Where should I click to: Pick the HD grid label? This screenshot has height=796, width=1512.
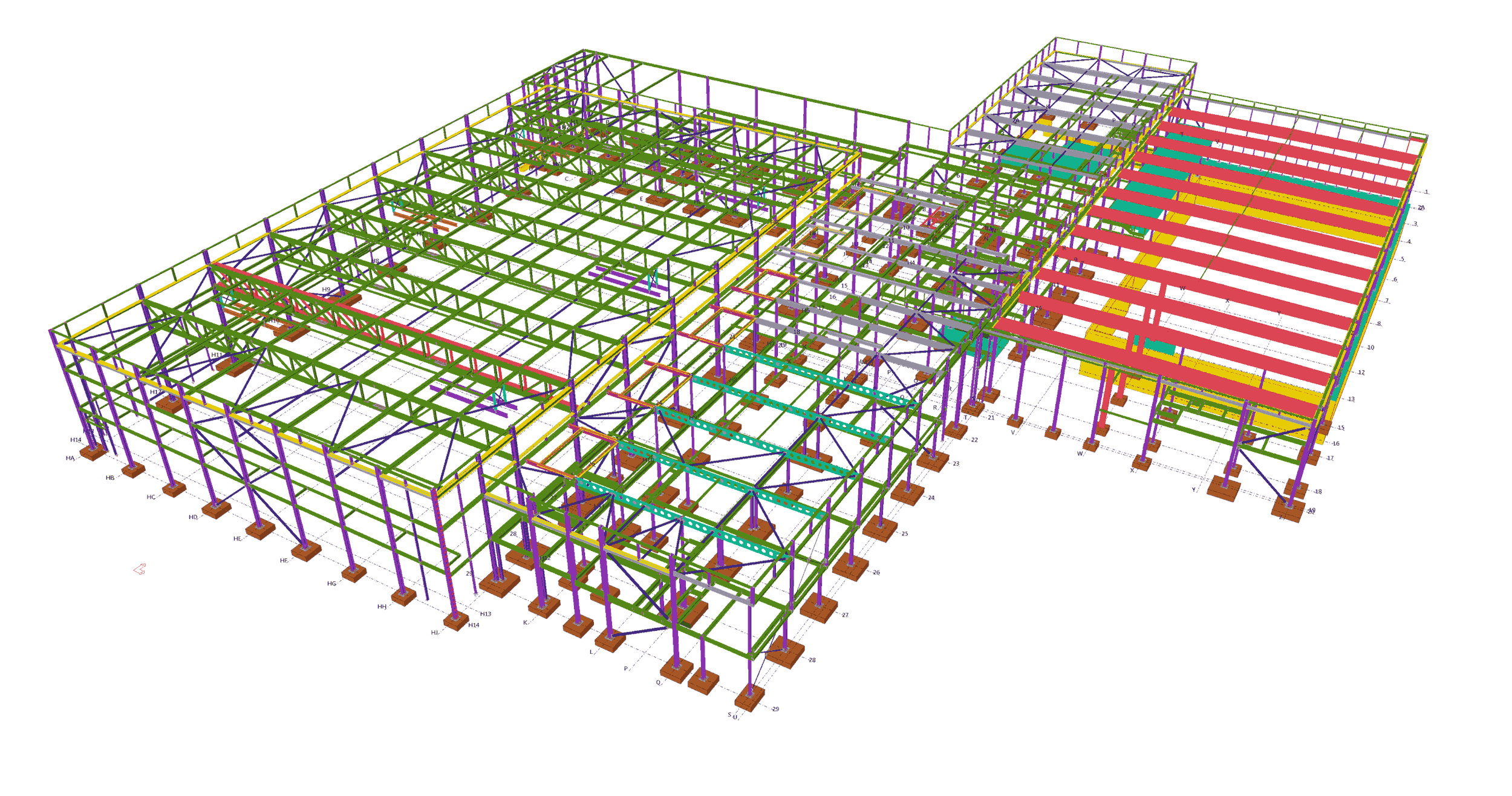[x=193, y=517]
